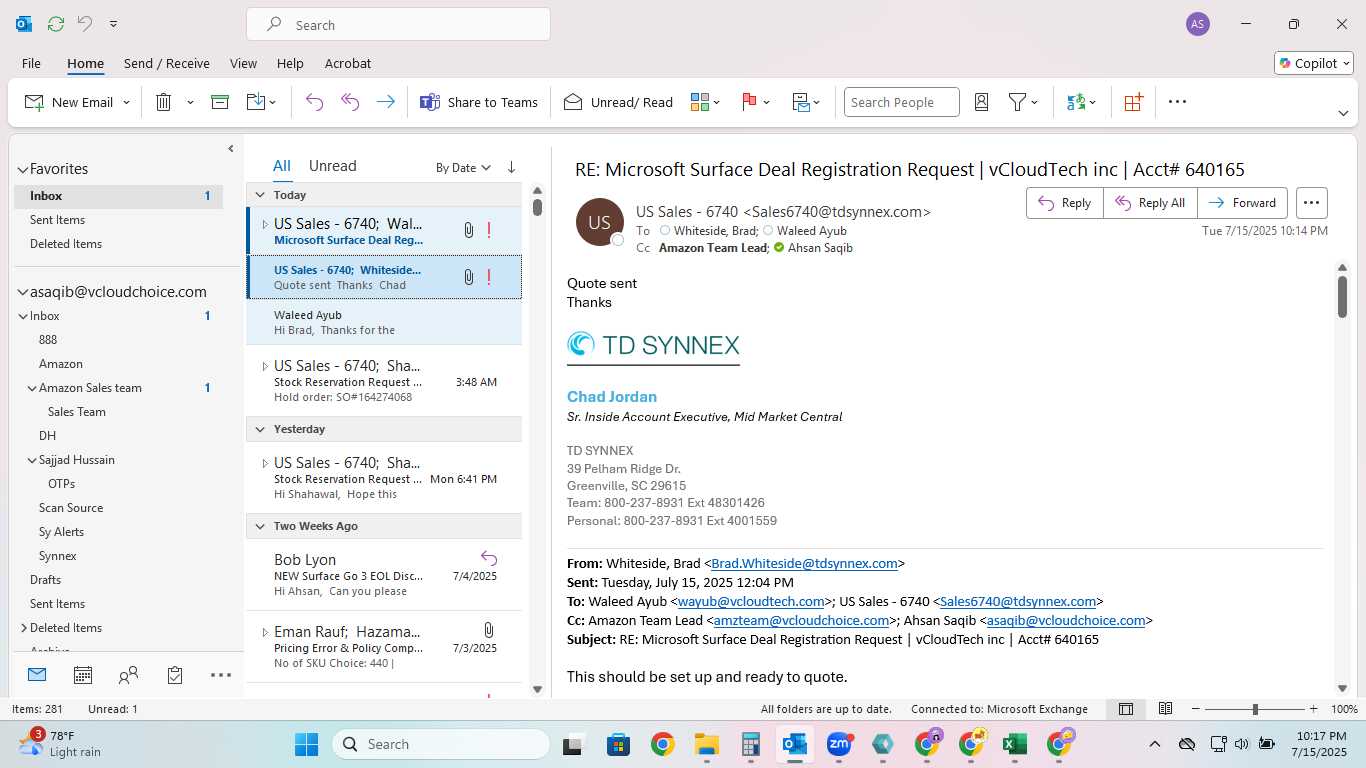Click Brad.Whiteside@tdsynnex.com link
1366x768 pixels.
click(804, 563)
